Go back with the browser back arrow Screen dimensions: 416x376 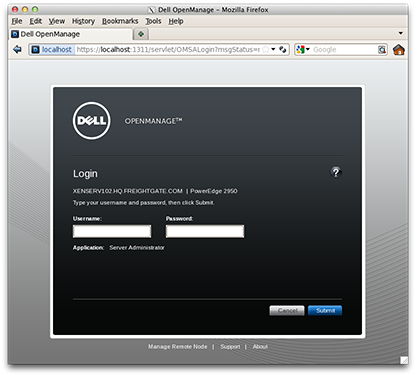(17, 50)
